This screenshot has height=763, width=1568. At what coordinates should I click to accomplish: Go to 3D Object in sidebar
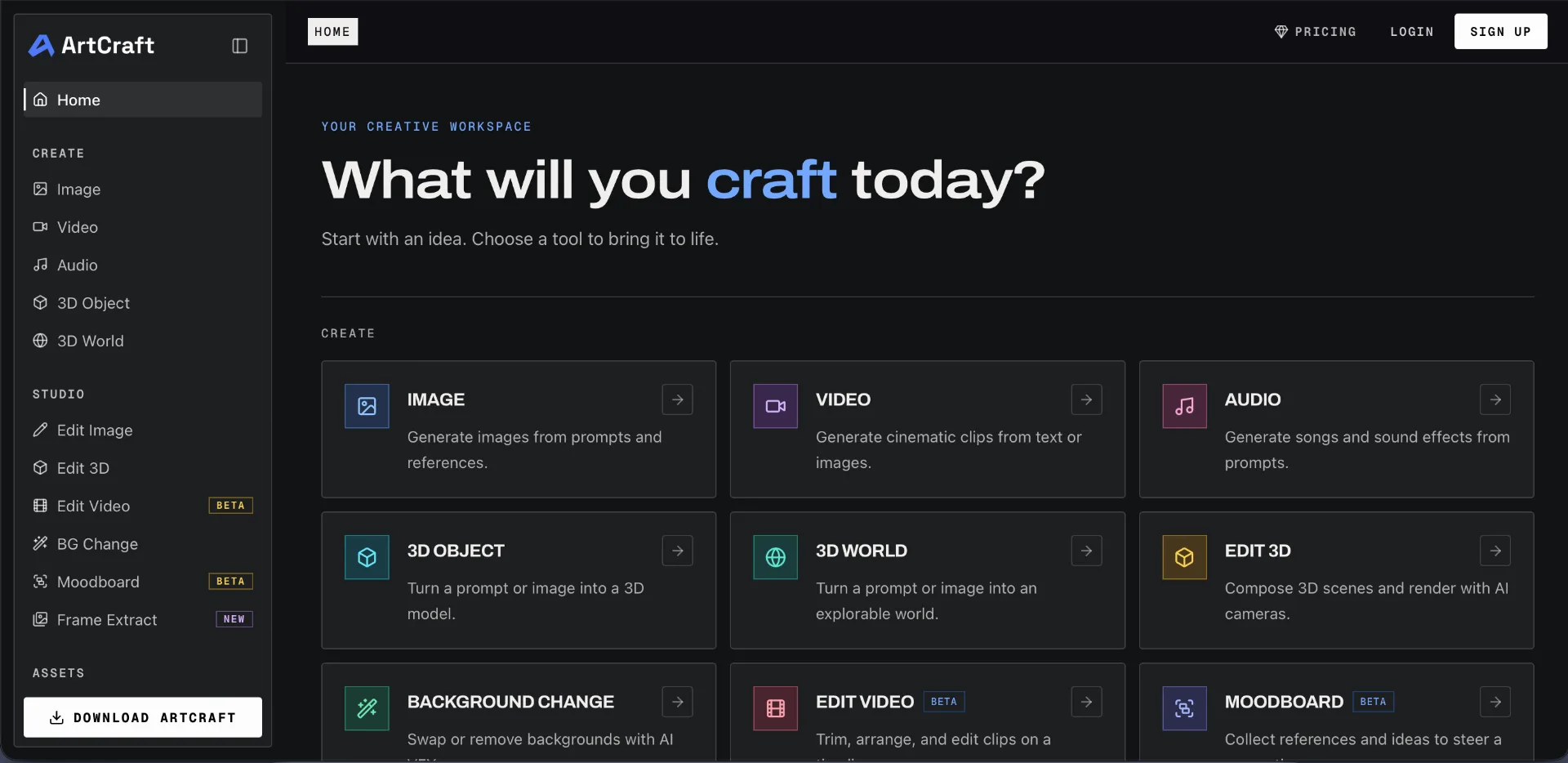143,303
